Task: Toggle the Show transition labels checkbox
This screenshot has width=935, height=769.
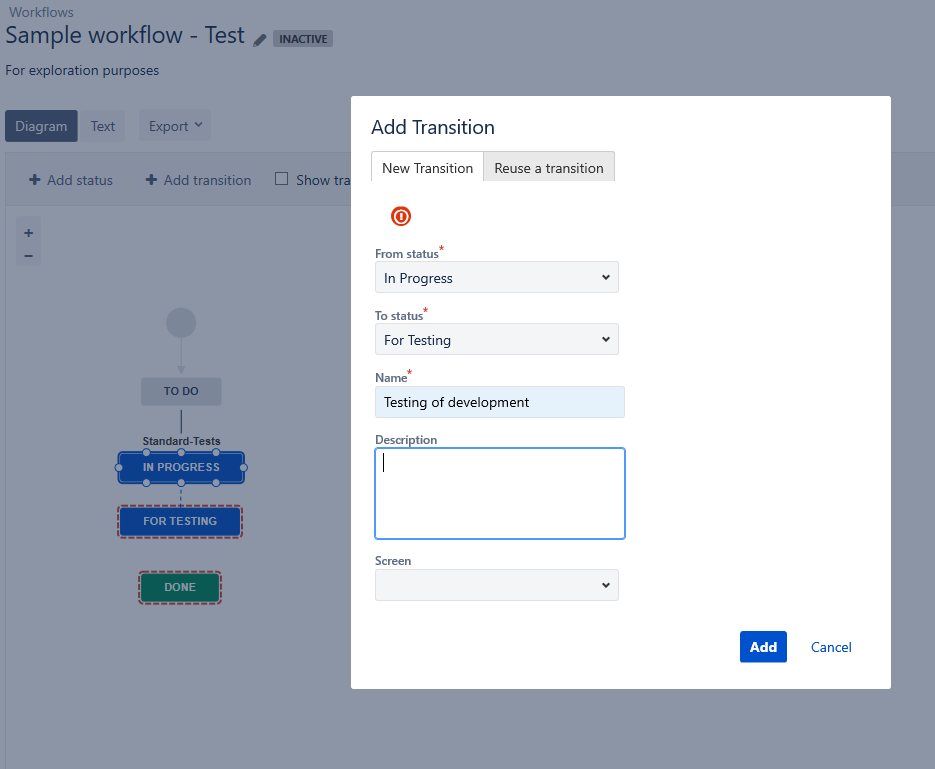Action: [x=281, y=179]
